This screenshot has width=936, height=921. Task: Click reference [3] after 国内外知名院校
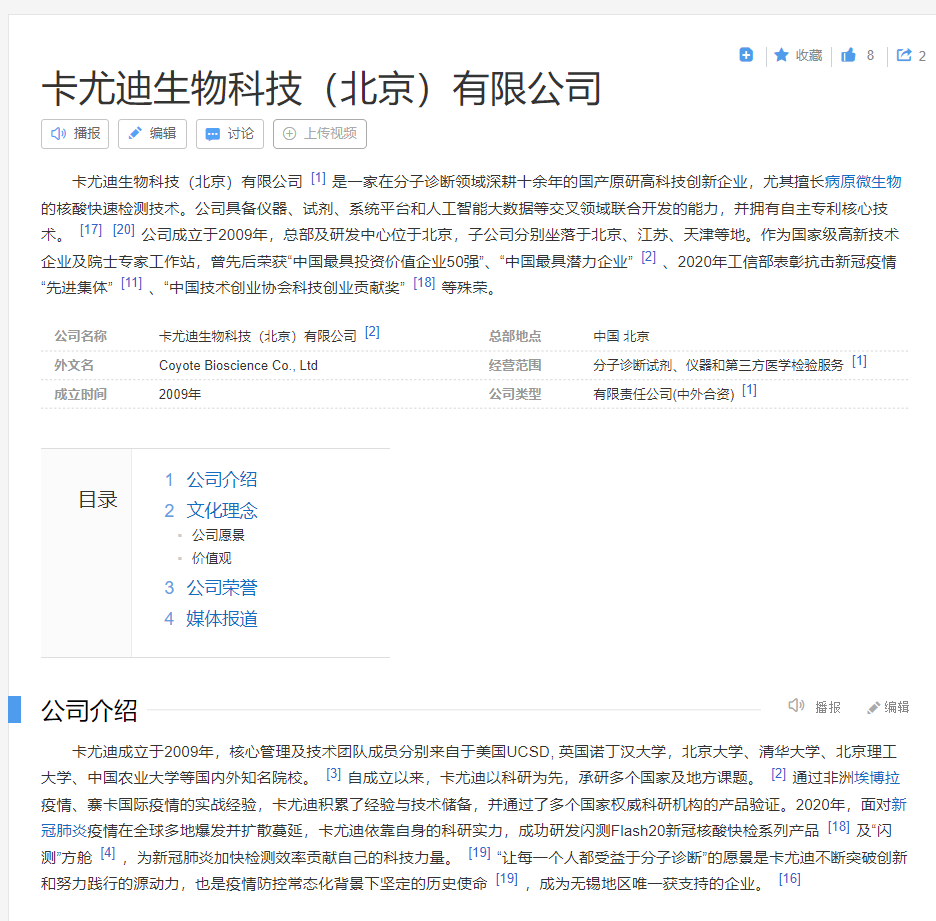[x=334, y=774]
